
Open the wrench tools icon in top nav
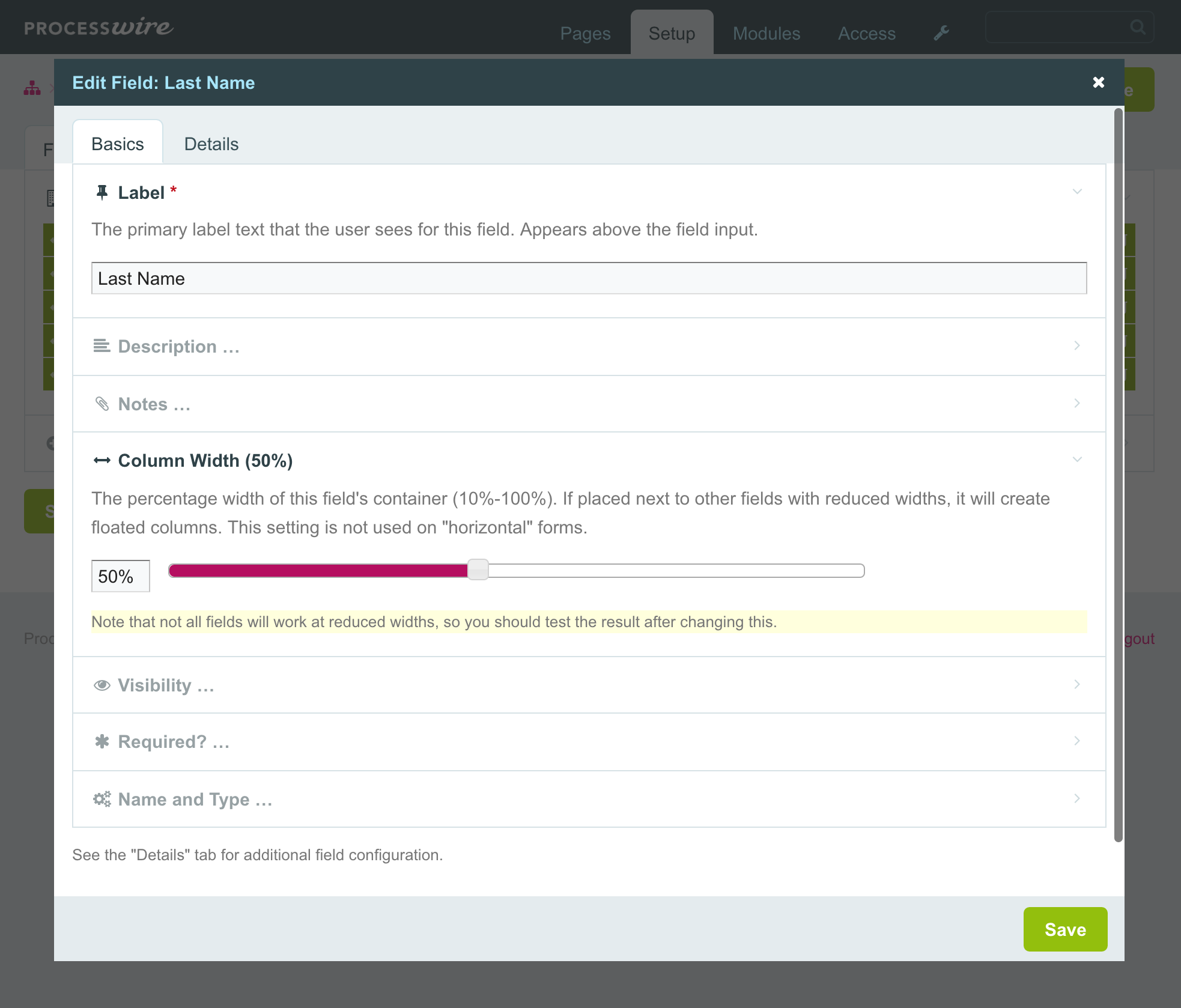(941, 33)
